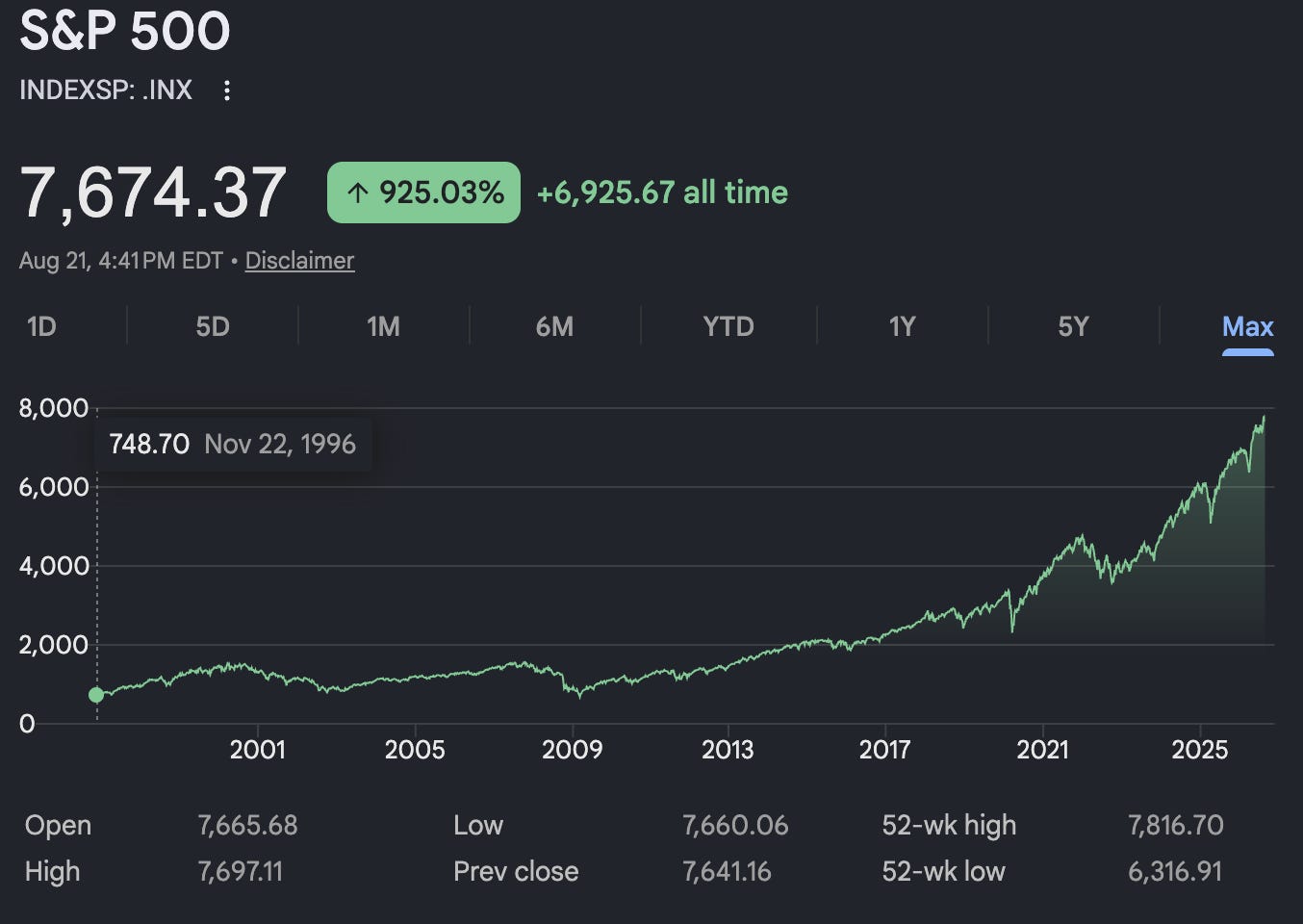1303x924 pixels.
Task: Select the 1D time range tab
Action: tap(41, 327)
